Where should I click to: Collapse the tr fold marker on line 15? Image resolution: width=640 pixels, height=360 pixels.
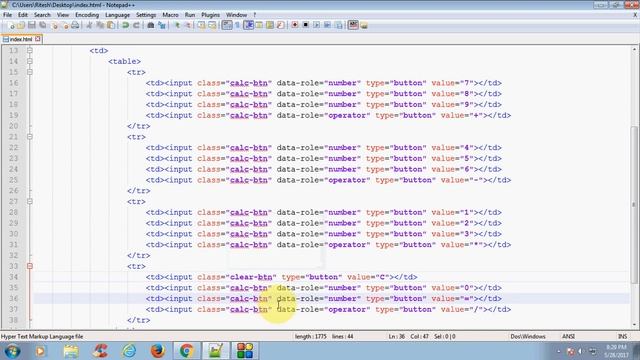pyautogui.click(x=30, y=72)
